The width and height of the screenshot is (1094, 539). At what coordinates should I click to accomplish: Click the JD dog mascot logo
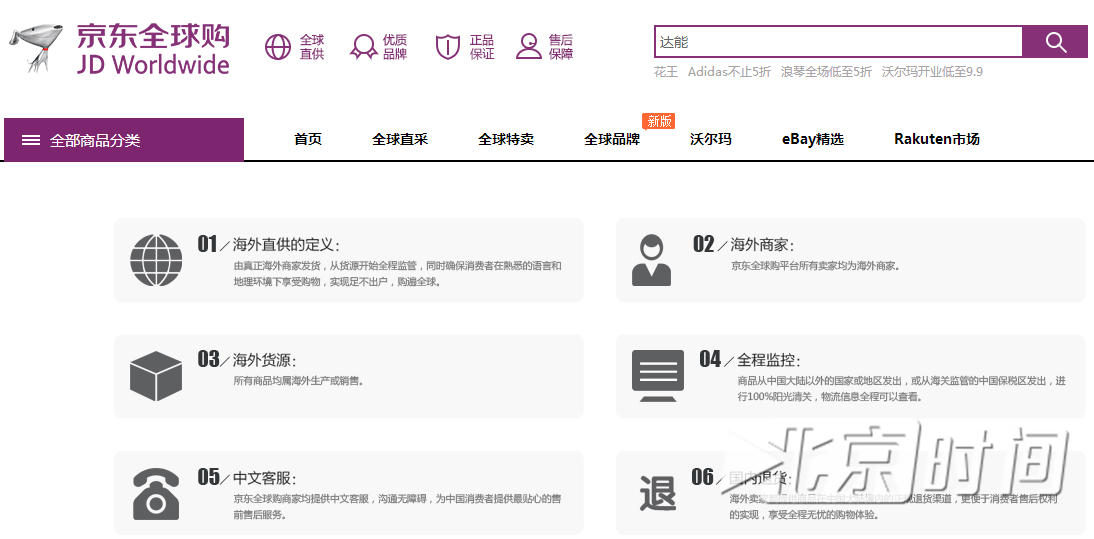coord(36,47)
